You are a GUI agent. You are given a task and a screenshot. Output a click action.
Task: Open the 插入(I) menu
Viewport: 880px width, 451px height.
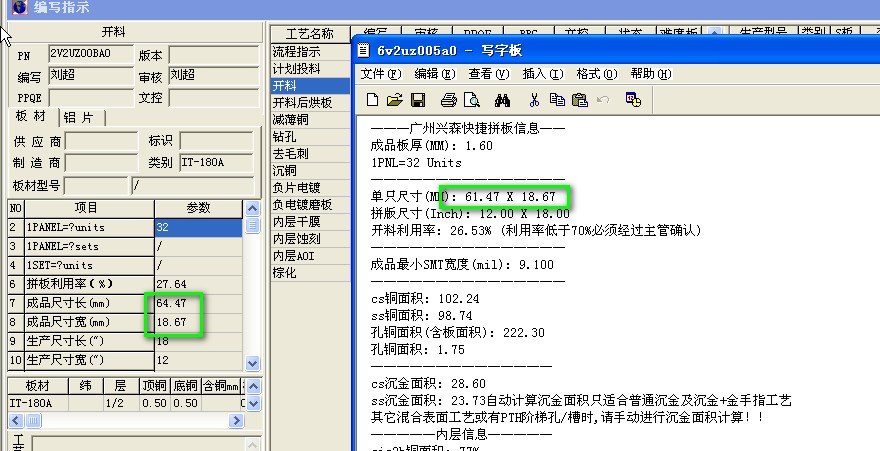click(x=543, y=74)
